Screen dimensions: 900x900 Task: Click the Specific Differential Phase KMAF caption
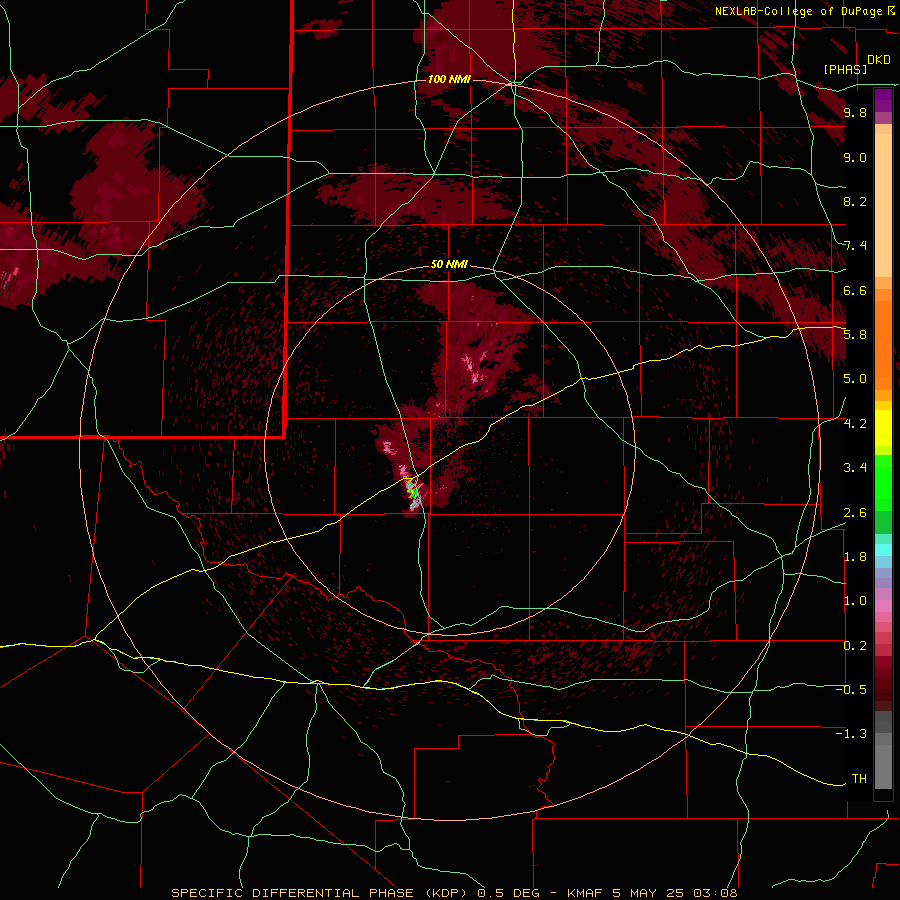click(454, 893)
